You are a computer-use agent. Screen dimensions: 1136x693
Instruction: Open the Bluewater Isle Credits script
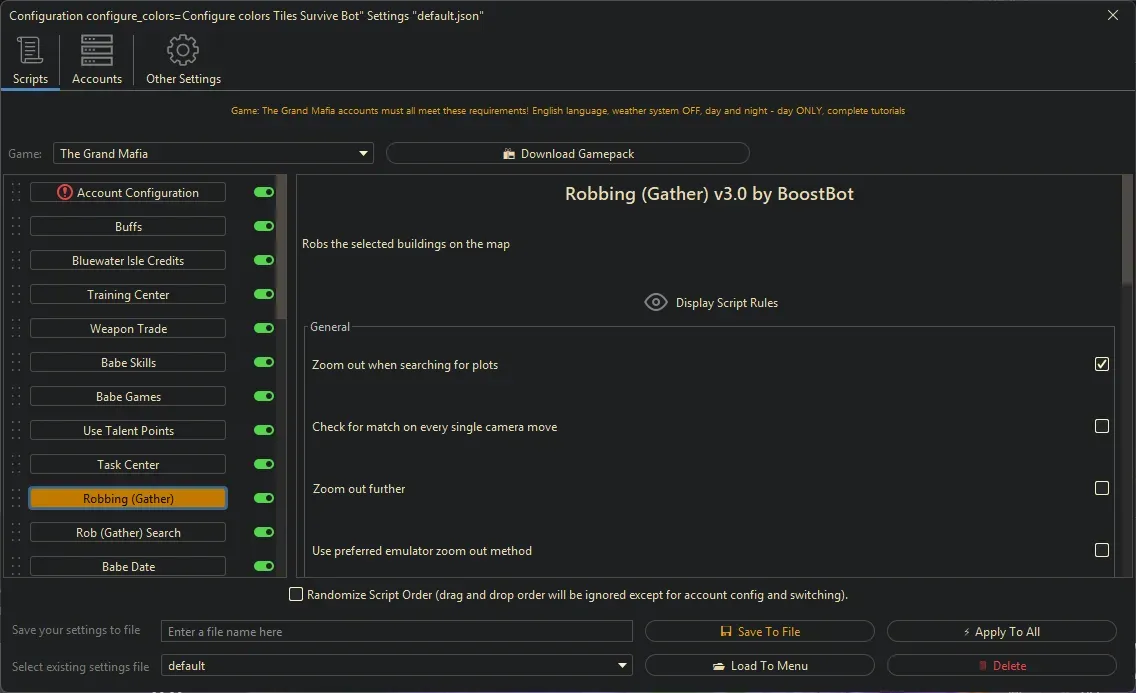coord(128,260)
